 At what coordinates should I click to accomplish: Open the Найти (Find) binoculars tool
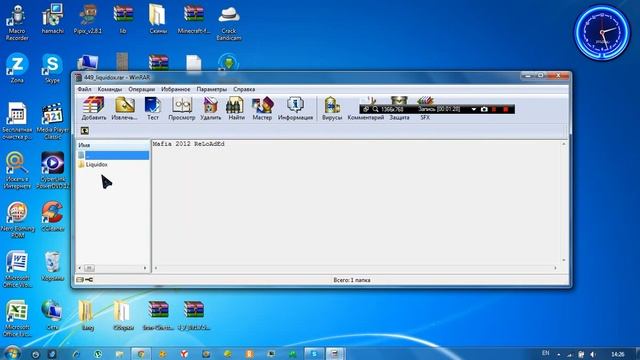click(236, 109)
